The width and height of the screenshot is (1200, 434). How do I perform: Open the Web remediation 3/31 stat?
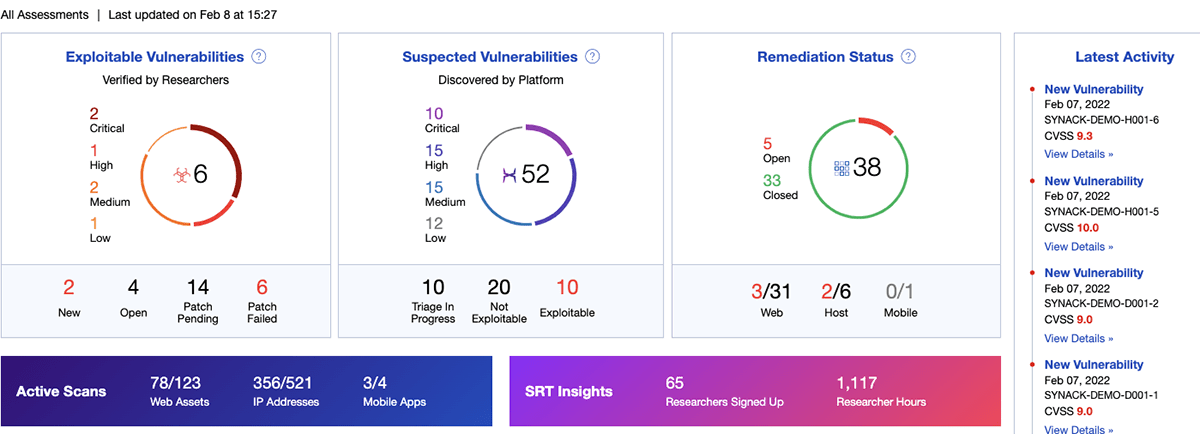coord(771,291)
